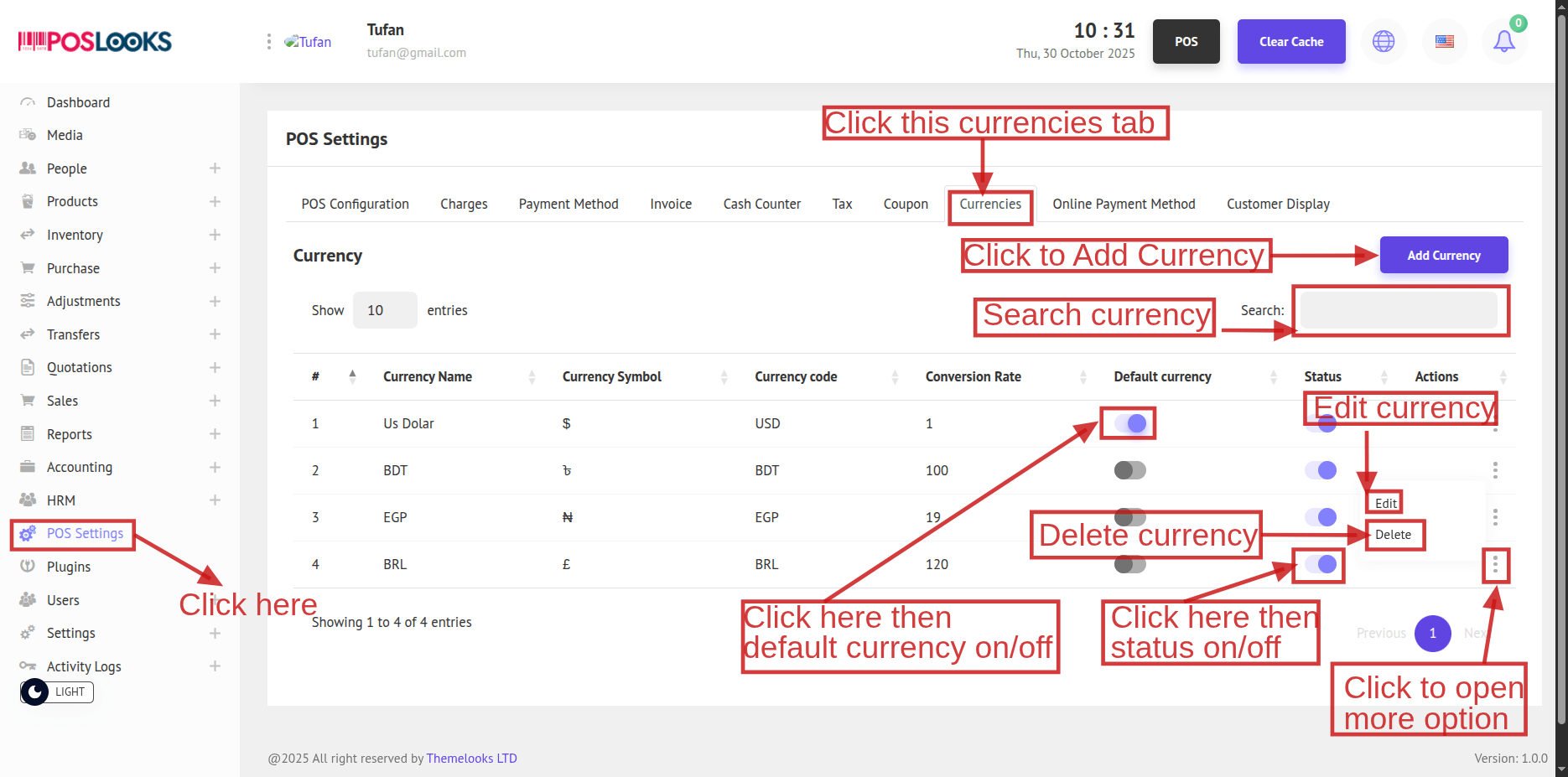Switch the LIGHT theme toggle
This screenshot has width=1568, height=777.
pos(56,692)
